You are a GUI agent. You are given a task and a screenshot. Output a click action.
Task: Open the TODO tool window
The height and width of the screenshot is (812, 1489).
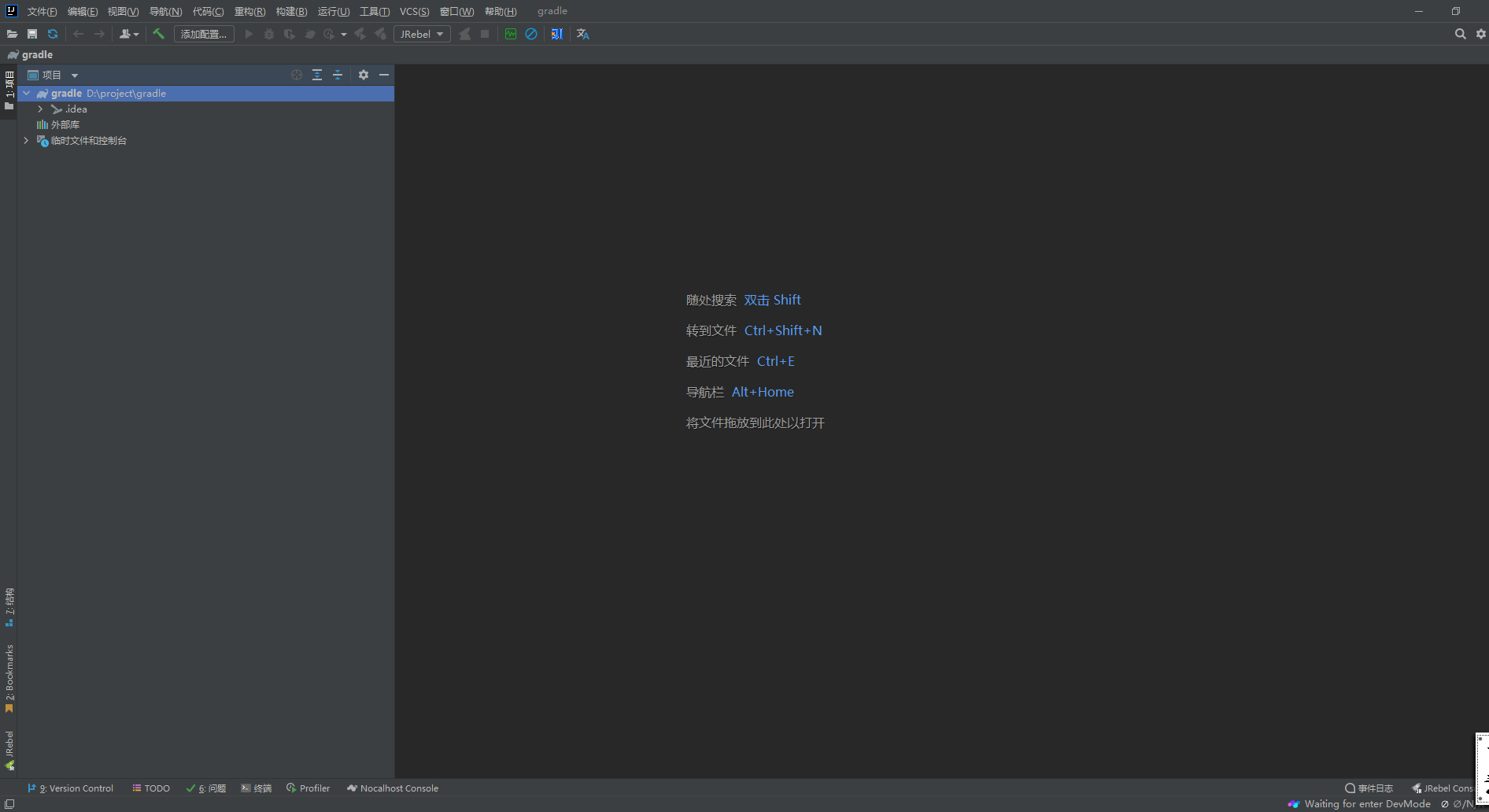pyautogui.click(x=151, y=788)
